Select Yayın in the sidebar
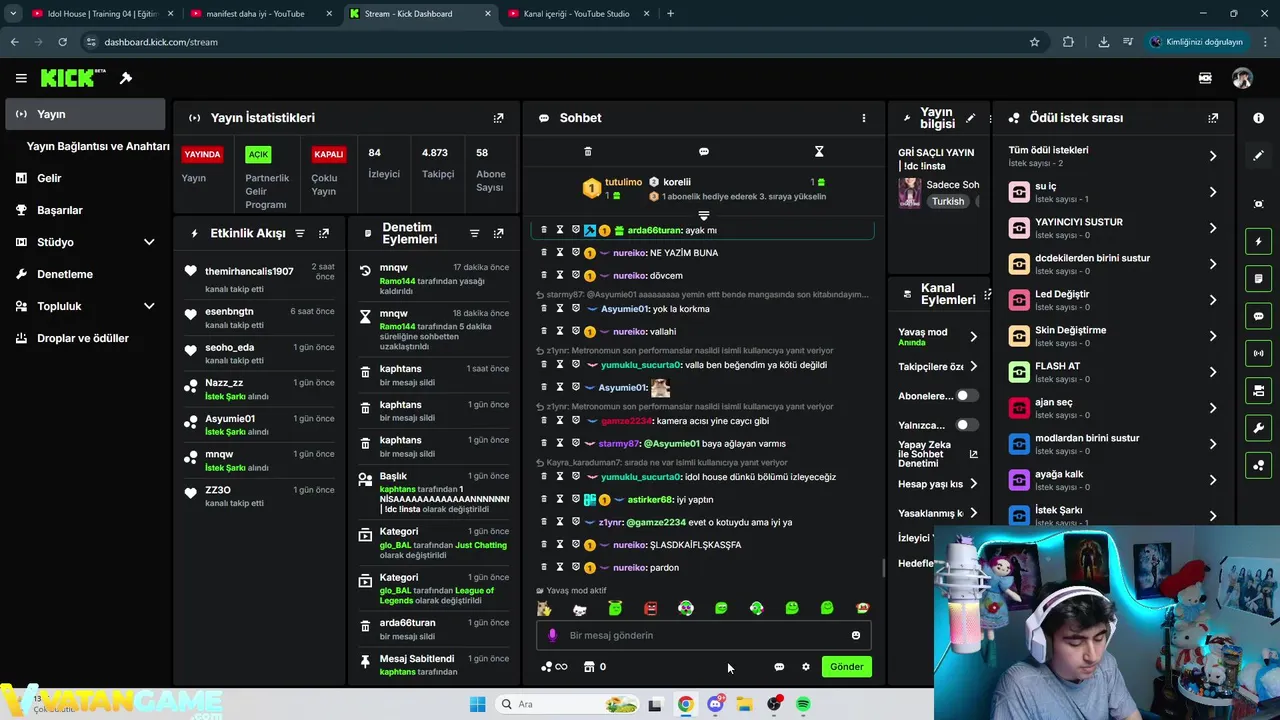Image resolution: width=1280 pixels, height=720 pixels. 85,114
